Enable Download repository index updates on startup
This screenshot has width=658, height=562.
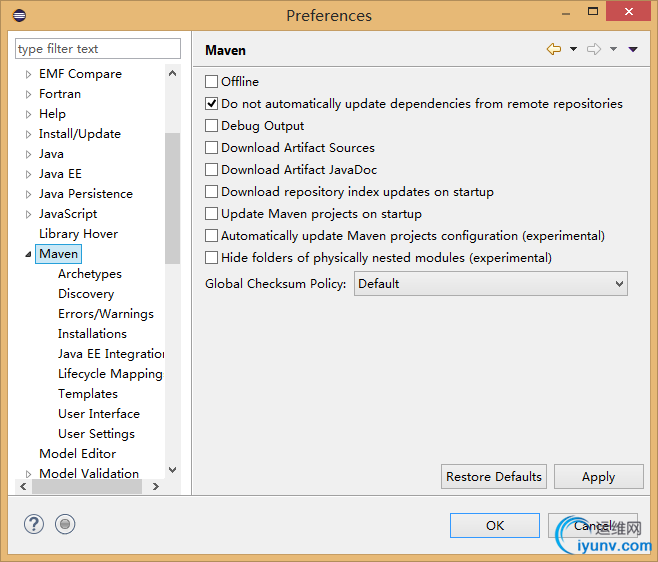[212, 192]
